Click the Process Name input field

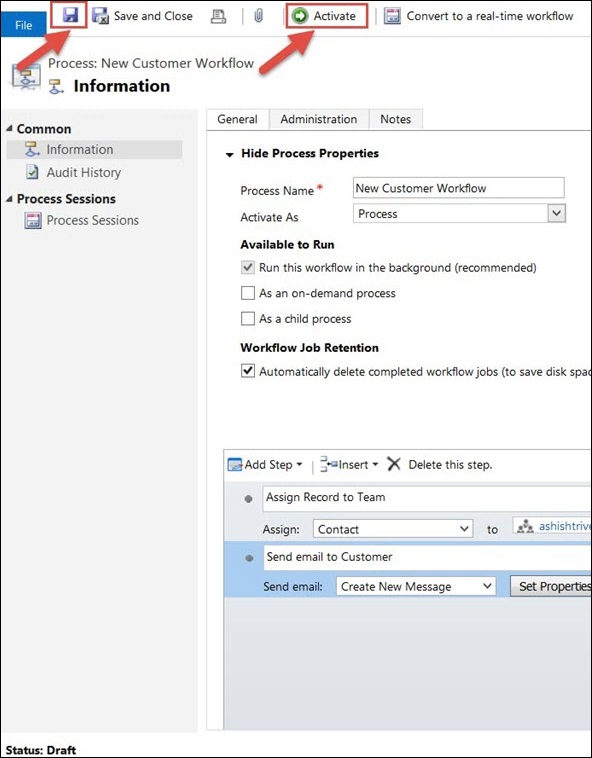pos(459,188)
